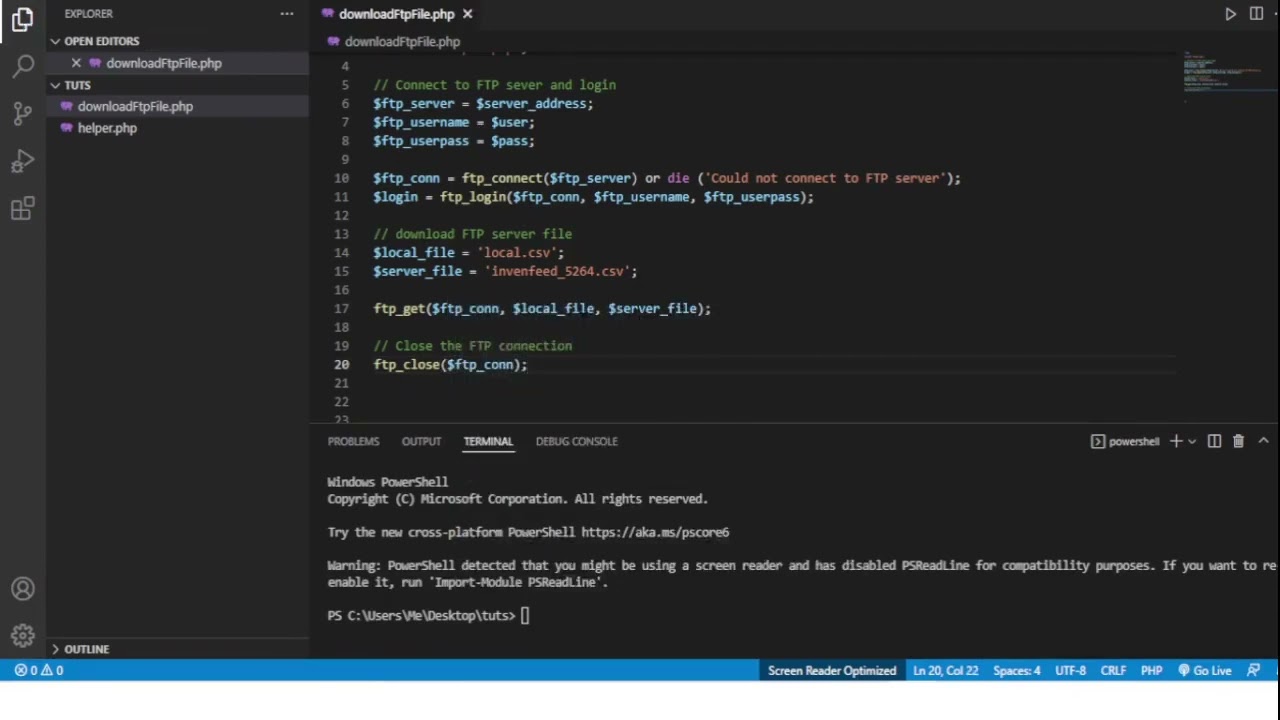
Task: Maximize the panel with chevron up
Action: click(x=1263, y=441)
